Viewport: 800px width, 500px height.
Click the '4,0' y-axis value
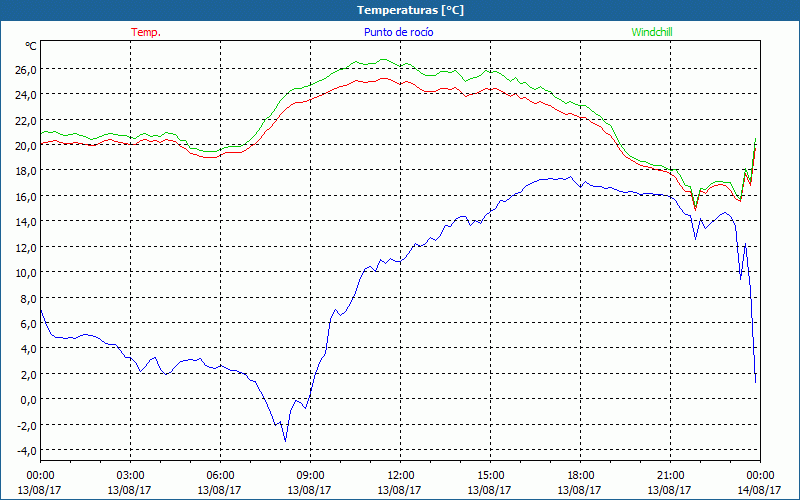[x=29, y=349]
